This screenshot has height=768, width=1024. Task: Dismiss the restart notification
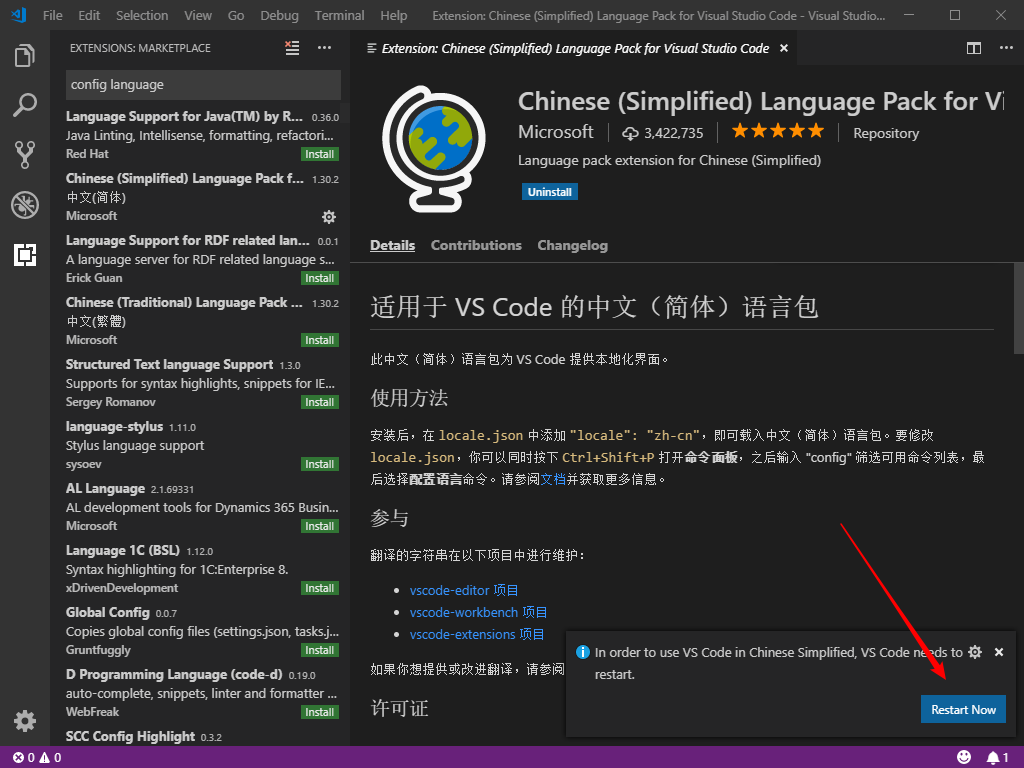point(999,652)
